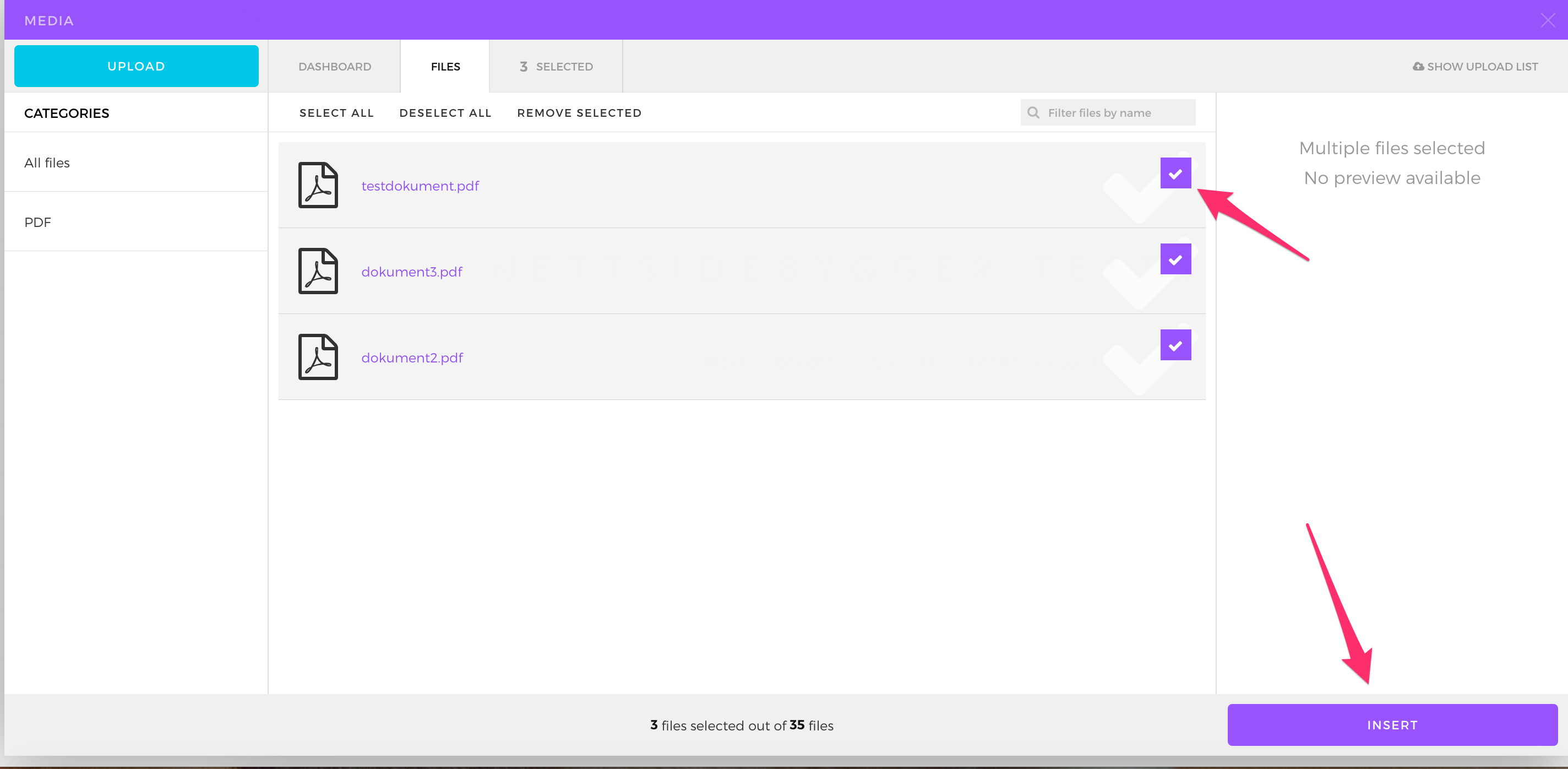Click the PDF icon beside dokument3.pdf

tap(318, 271)
